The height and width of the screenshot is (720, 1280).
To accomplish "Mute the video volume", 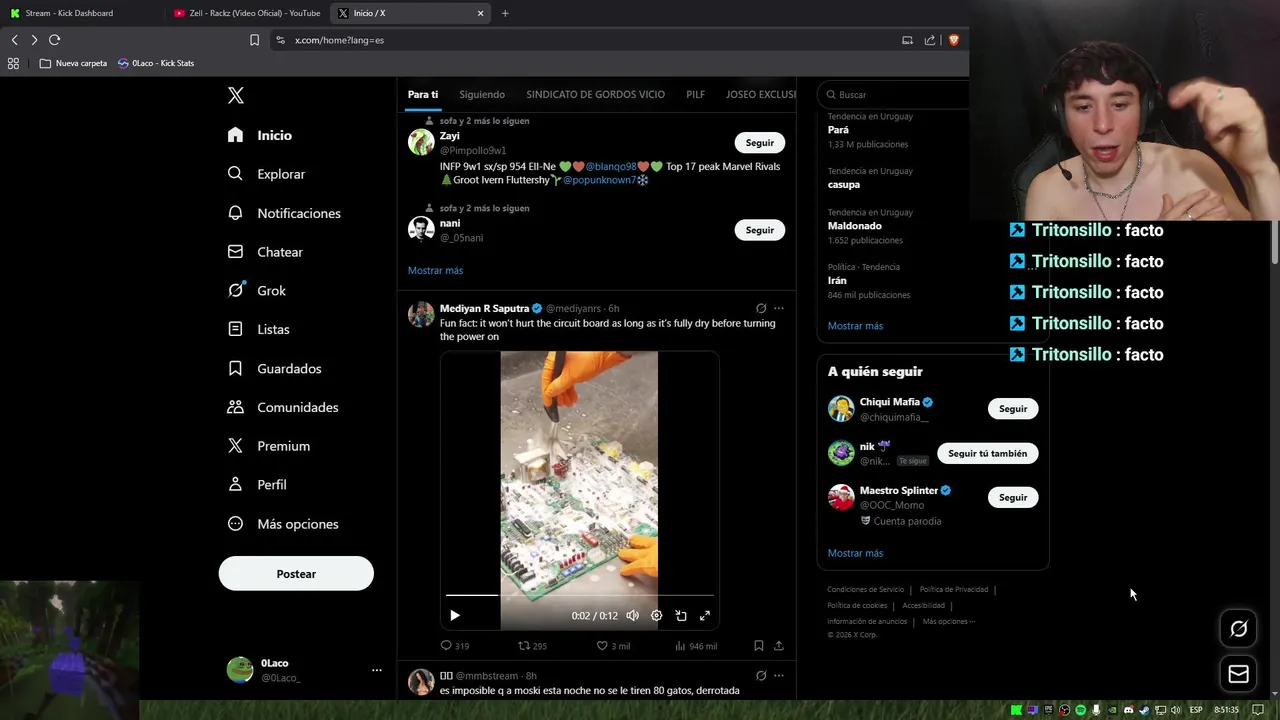I will coord(632,616).
